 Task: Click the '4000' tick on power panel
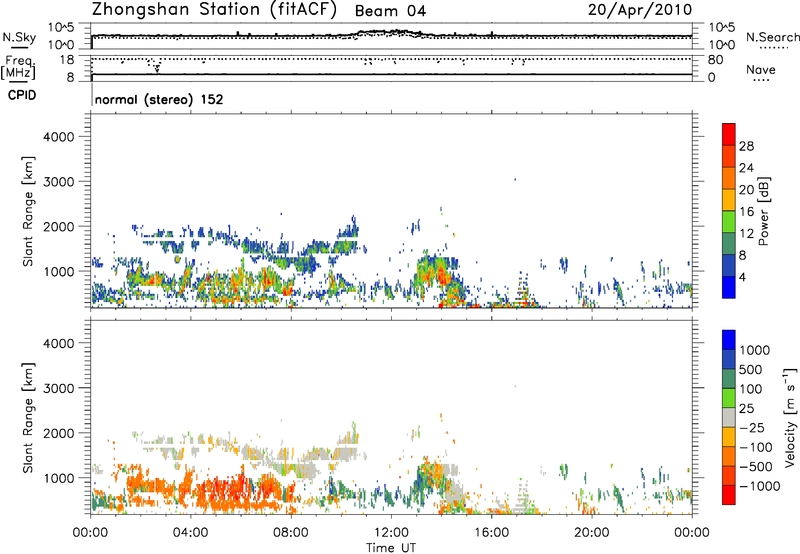58,137
